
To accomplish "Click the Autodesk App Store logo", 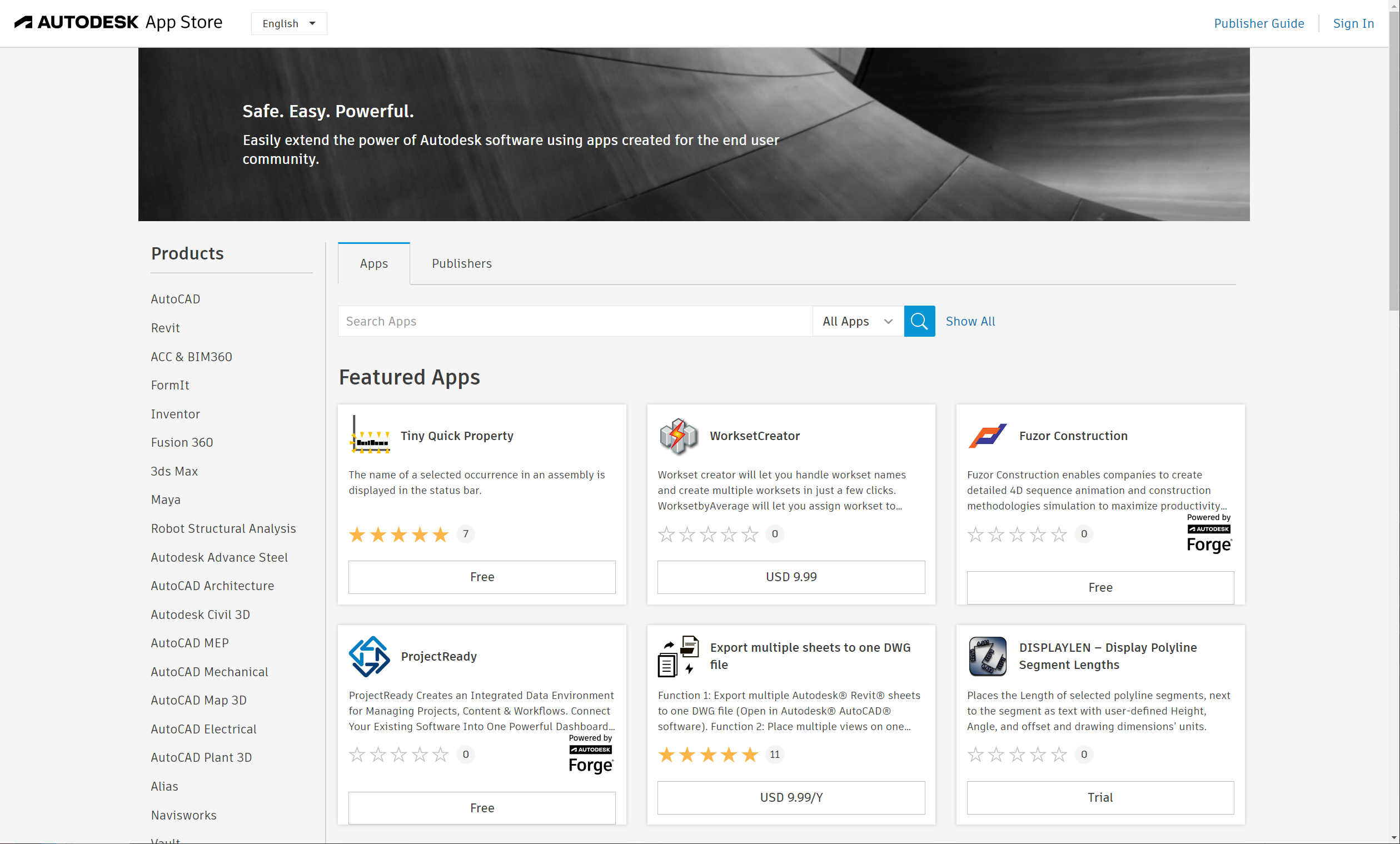I will [118, 23].
